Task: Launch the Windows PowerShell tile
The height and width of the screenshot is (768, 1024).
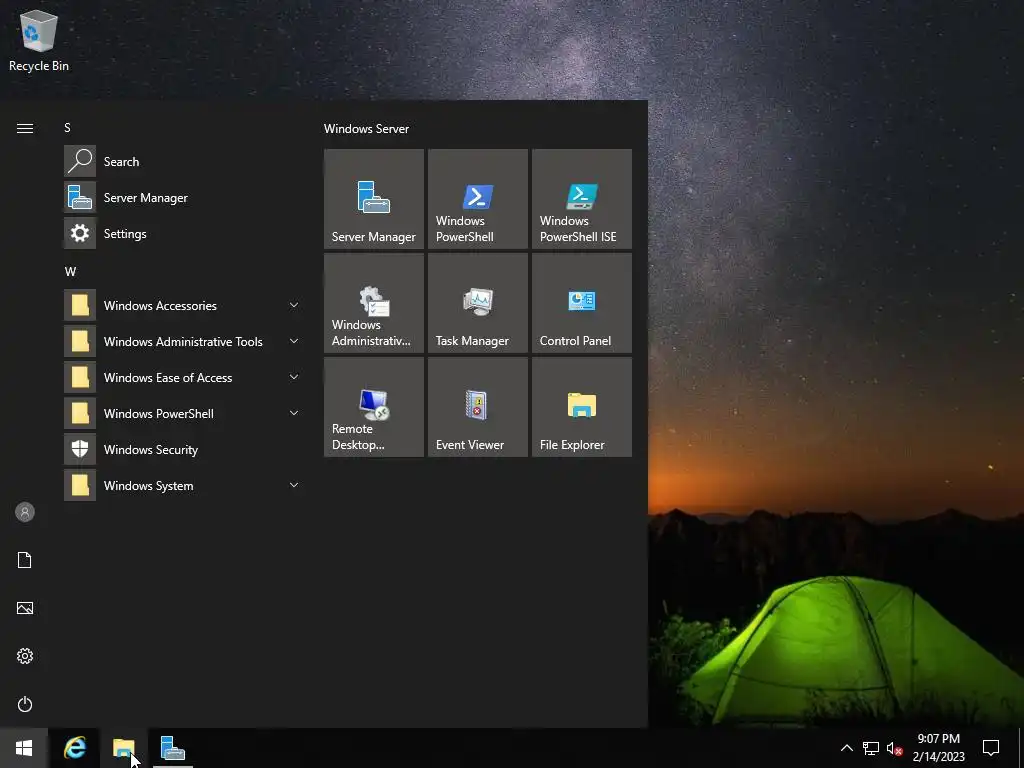Action: [x=477, y=199]
